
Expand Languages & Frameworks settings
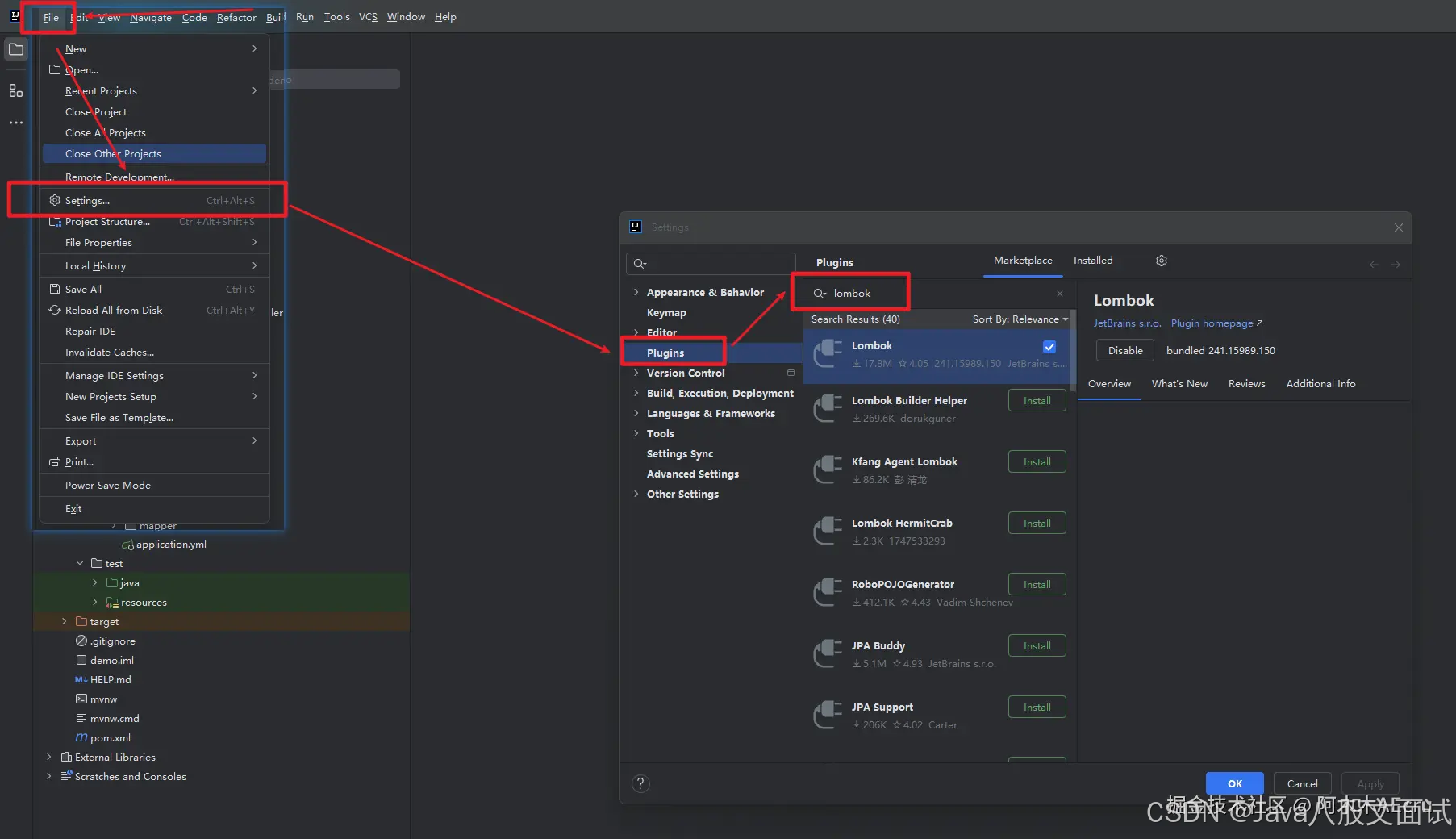(x=636, y=413)
